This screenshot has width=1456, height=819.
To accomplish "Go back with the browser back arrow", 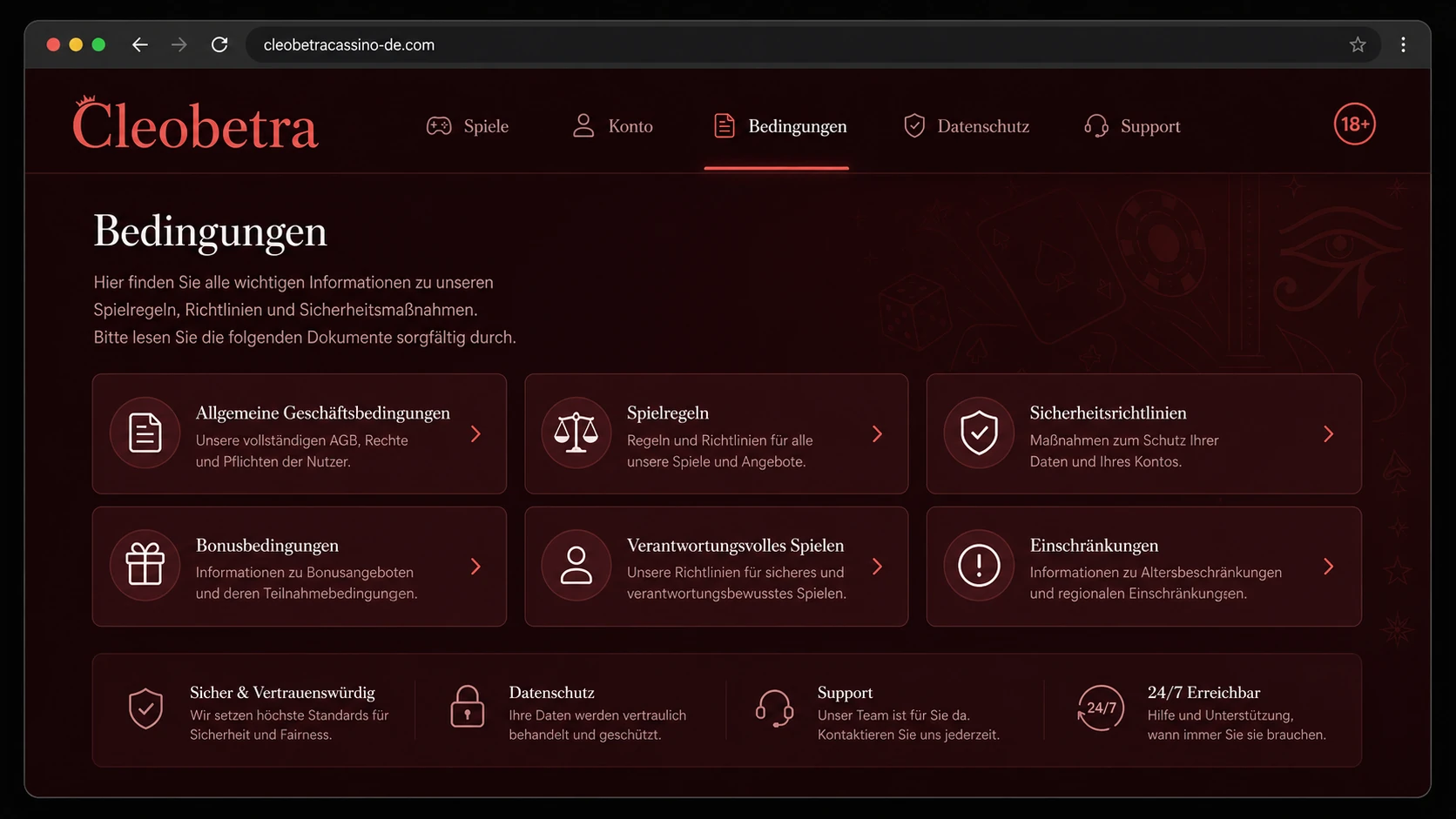I will coord(139,44).
